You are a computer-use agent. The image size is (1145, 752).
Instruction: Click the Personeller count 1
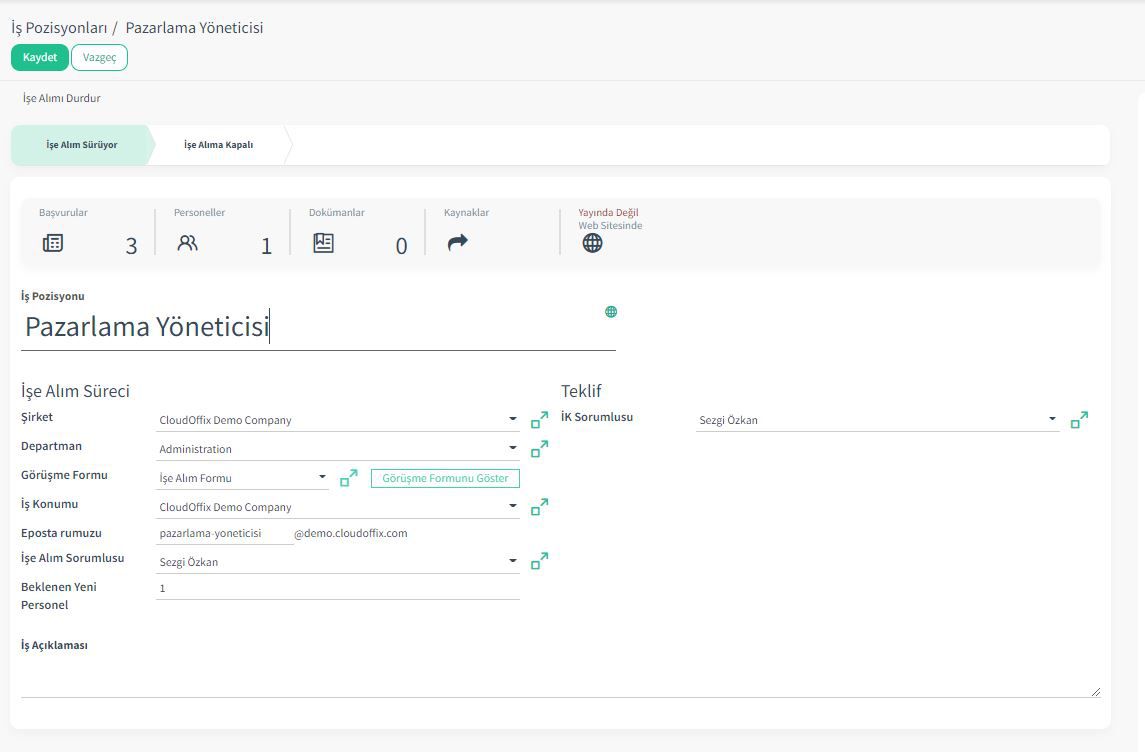click(x=267, y=246)
